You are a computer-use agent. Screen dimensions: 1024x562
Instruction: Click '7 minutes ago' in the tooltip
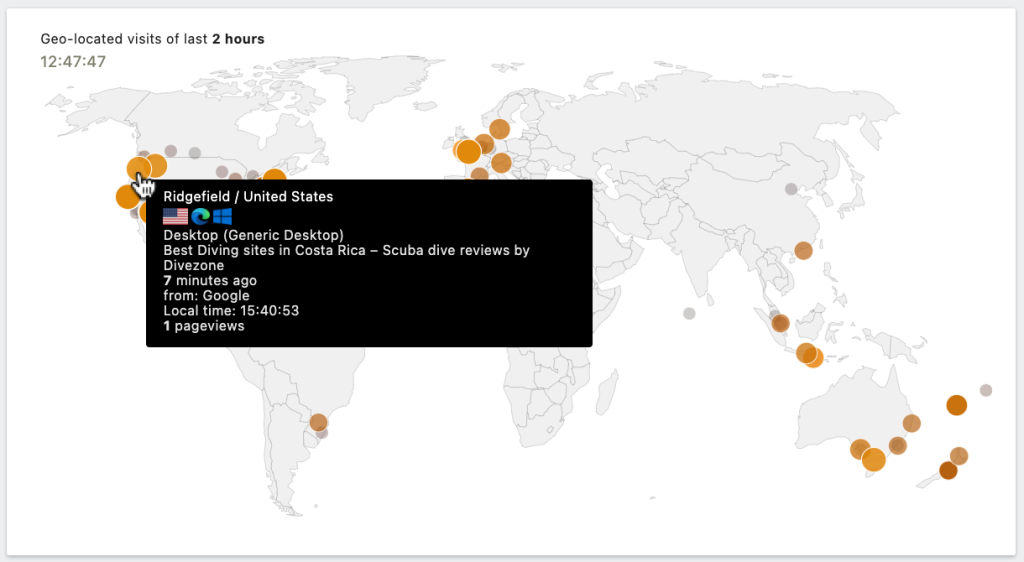pos(210,281)
